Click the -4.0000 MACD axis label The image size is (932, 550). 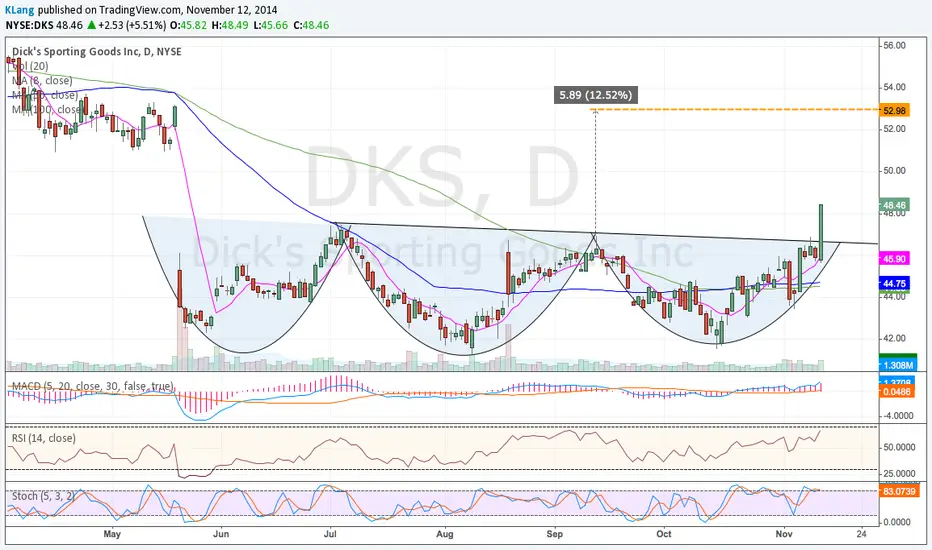pyautogui.click(x=898, y=416)
